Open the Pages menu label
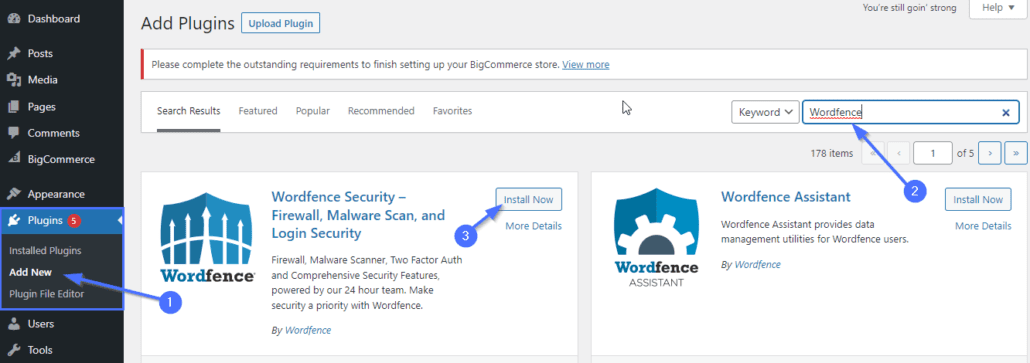The image size is (1030, 363). point(41,106)
